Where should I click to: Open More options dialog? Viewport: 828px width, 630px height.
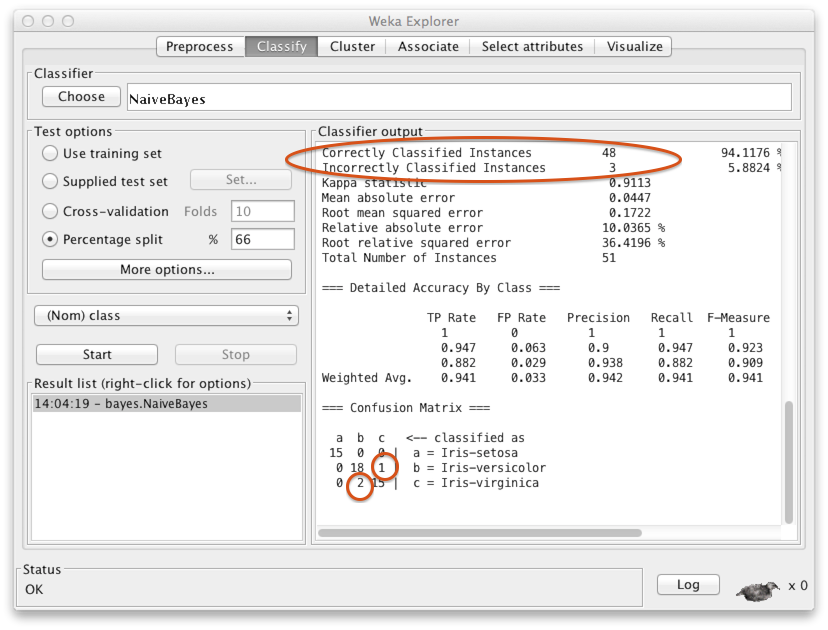click(x=166, y=270)
